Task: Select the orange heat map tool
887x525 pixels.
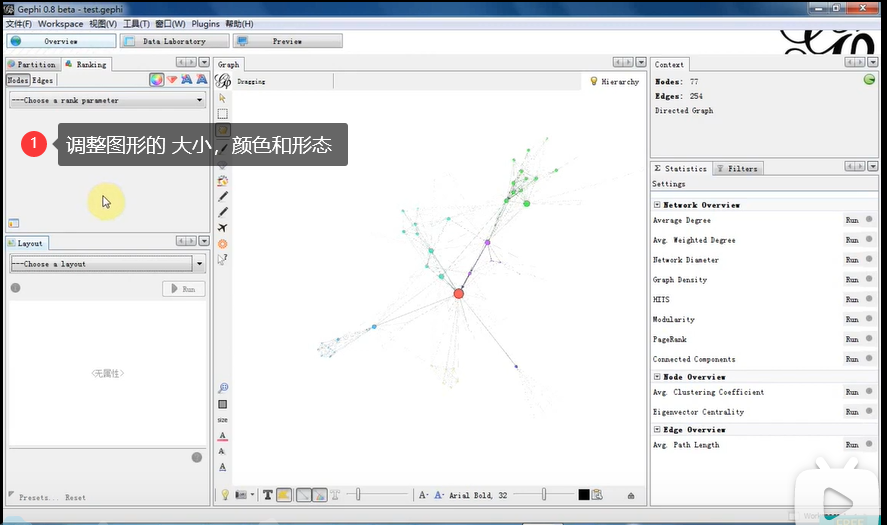Action: [222, 244]
